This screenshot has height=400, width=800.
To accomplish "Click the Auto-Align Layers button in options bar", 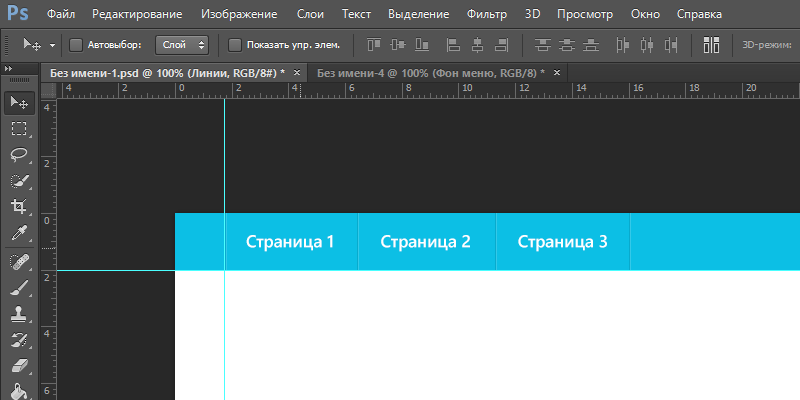I will click(x=712, y=45).
